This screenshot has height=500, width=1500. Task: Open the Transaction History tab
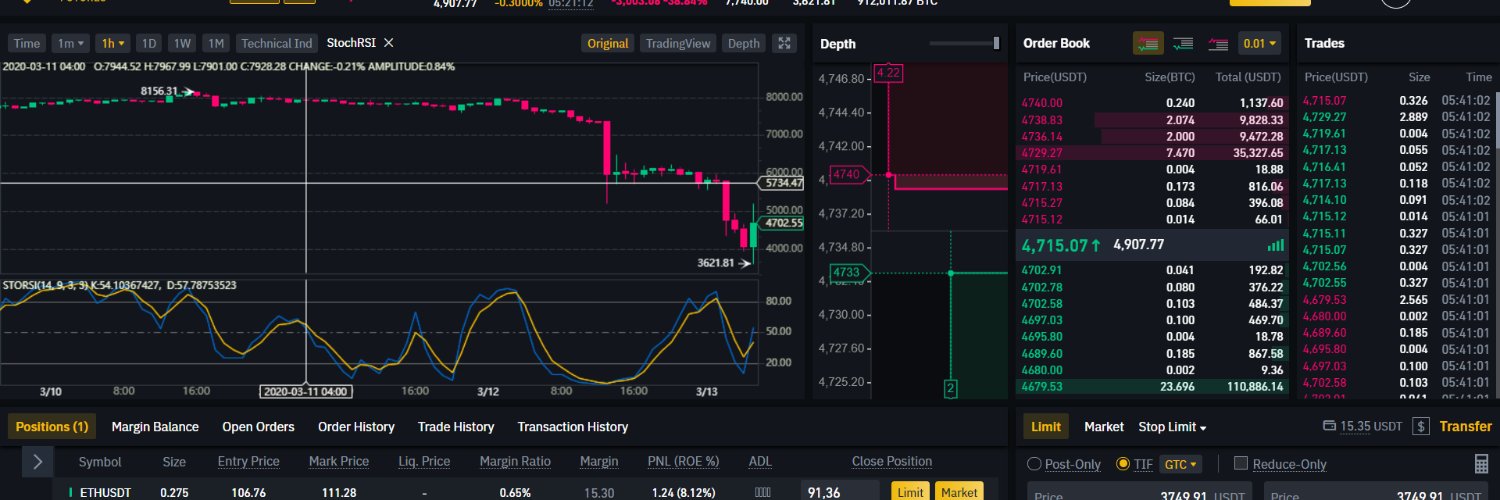pyautogui.click(x=573, y=427)
